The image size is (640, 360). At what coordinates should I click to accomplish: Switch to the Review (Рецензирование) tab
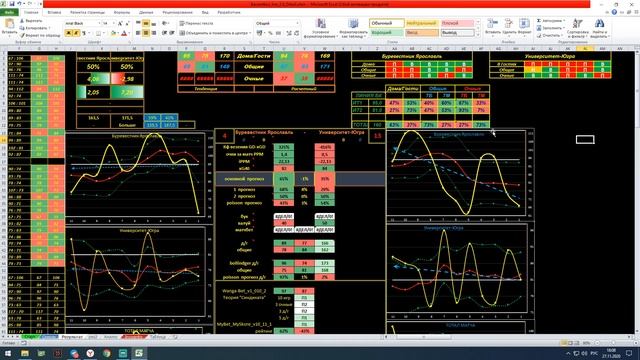pos(177,13)
